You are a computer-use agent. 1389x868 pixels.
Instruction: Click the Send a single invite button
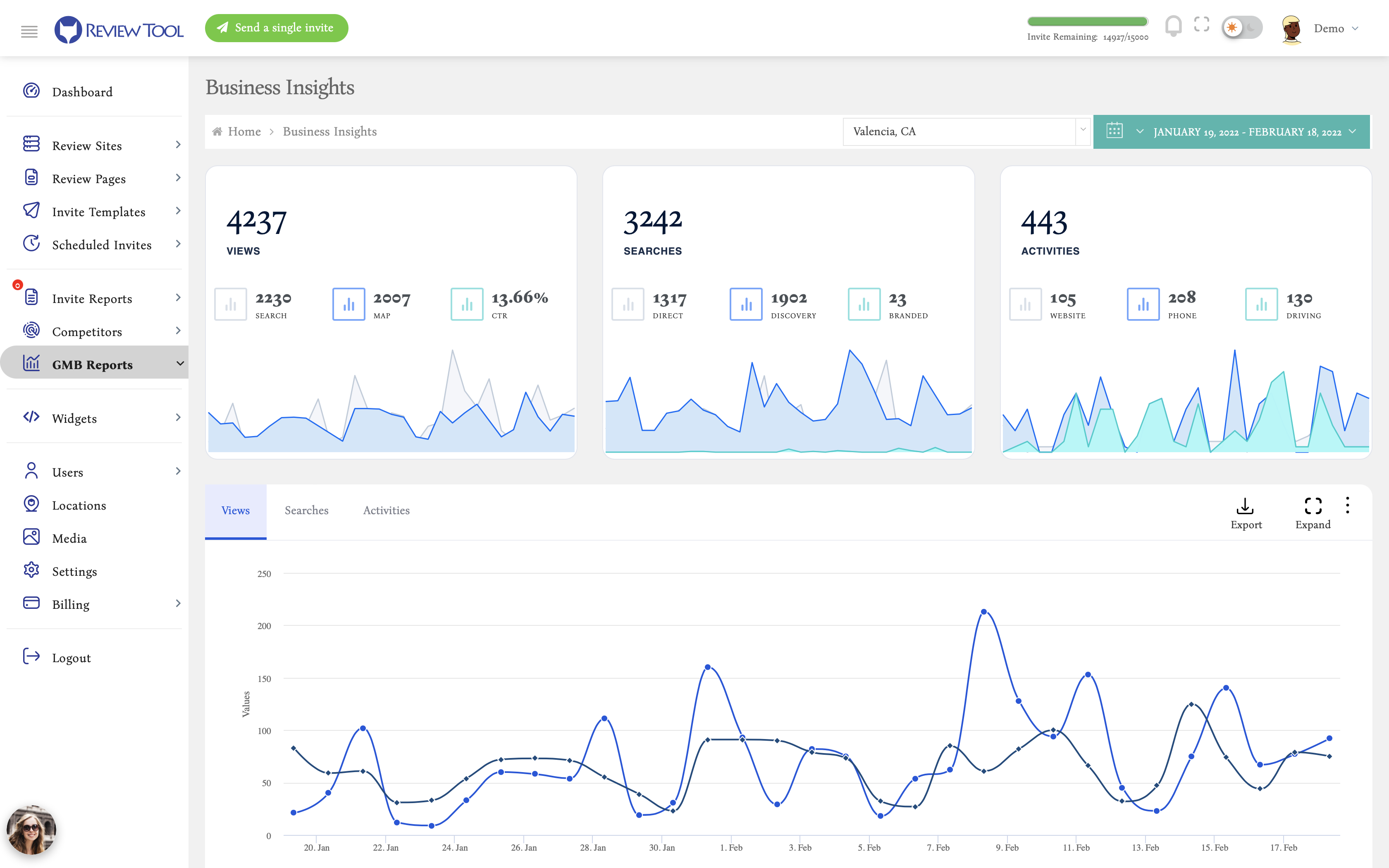pyautogui.click(x=276, y=28)
